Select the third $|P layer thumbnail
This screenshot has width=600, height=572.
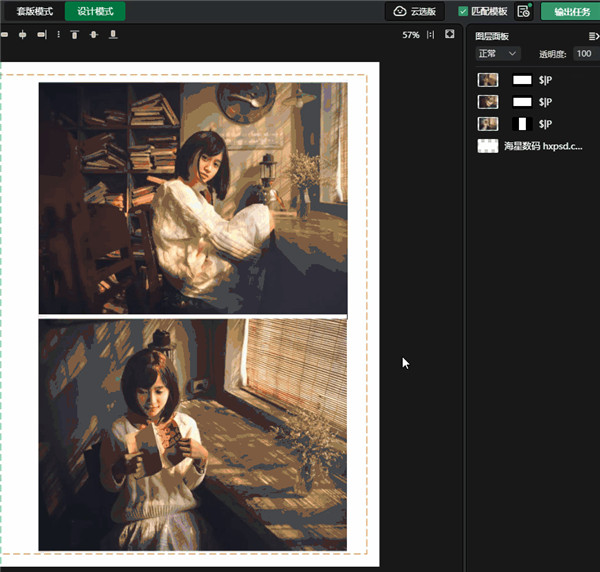[x=488, y=124]
